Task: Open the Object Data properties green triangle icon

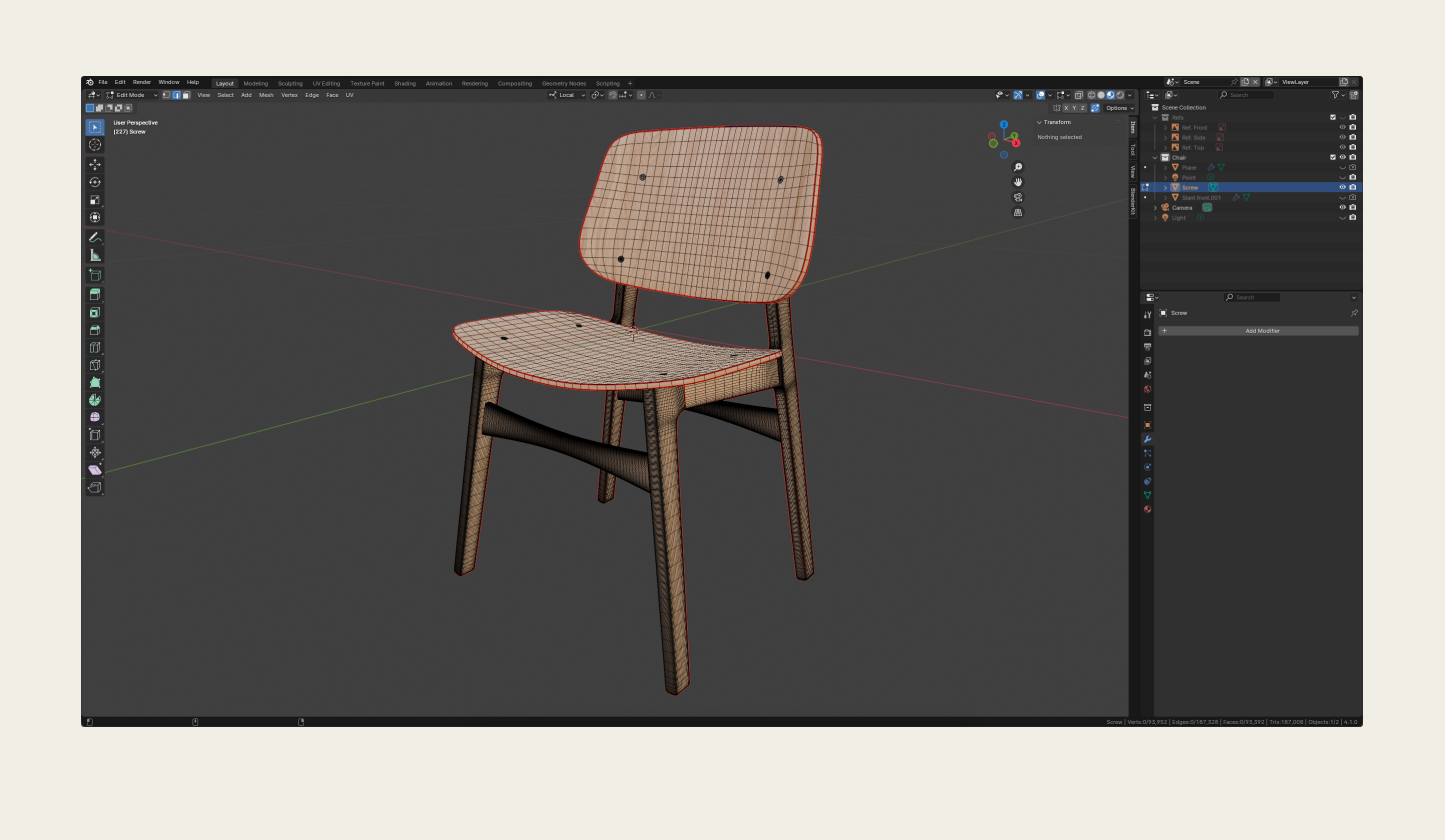Action: (x=1147, y=495)
